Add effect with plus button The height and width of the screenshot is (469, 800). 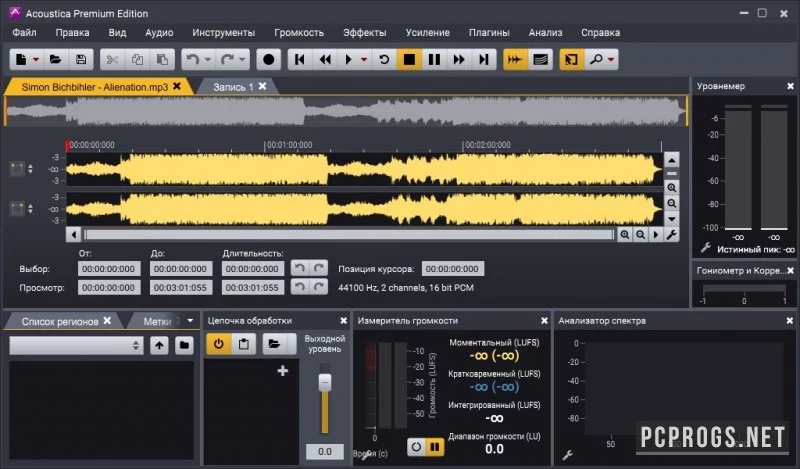(x=283, y=371)
